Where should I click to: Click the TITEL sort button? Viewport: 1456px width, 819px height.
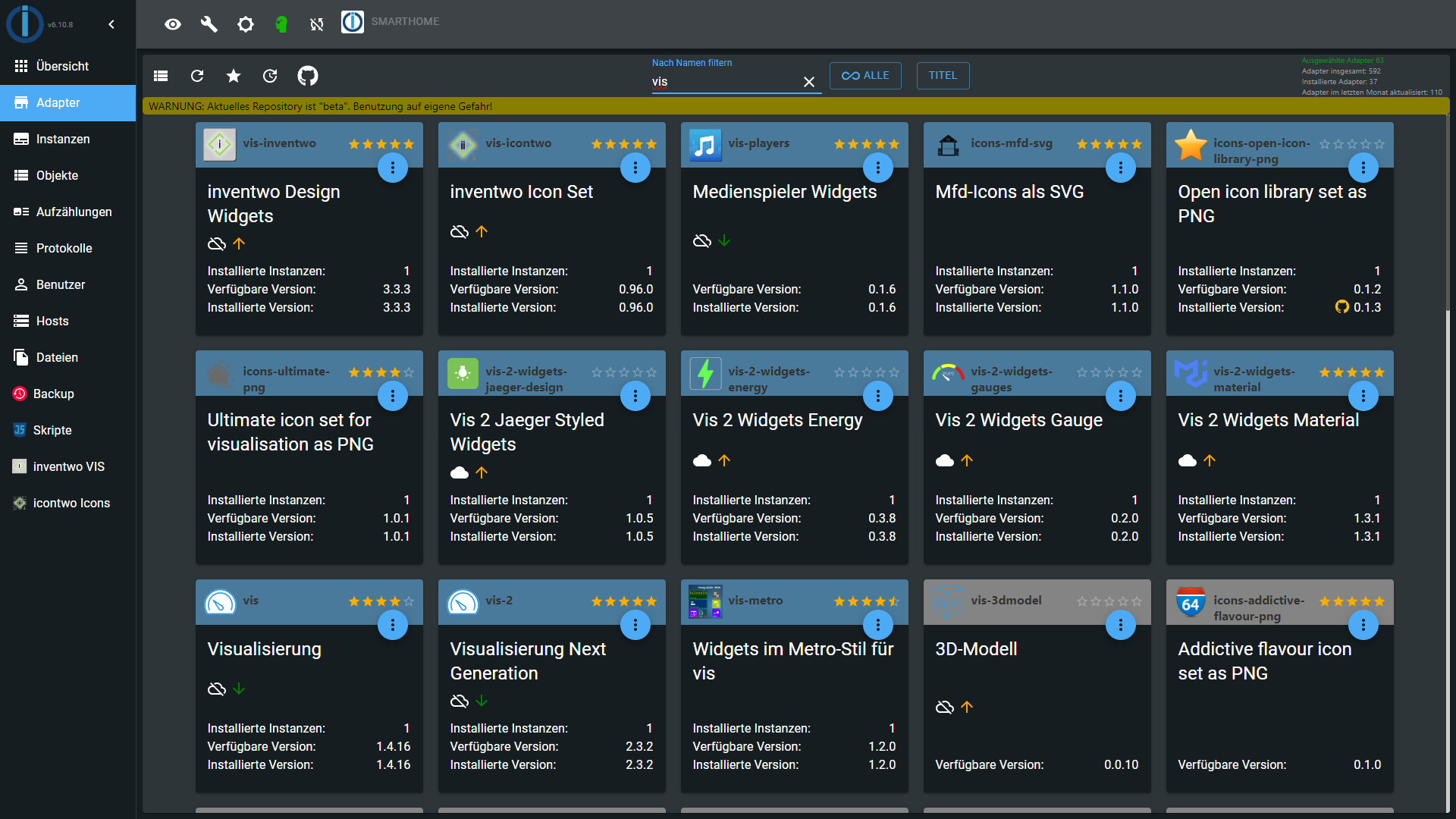coord(943,76)
